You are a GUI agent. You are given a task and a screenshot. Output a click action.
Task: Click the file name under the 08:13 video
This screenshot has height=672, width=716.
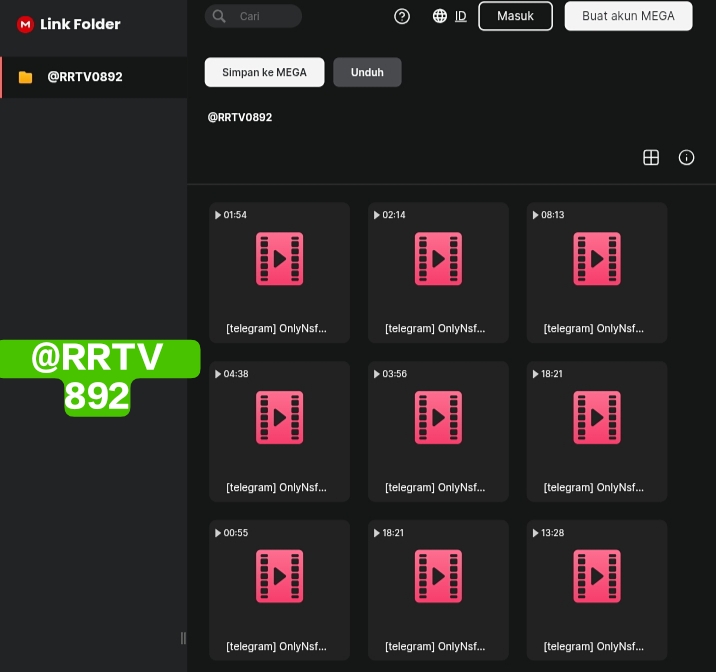pyautogui.click(x=594, y=329)
